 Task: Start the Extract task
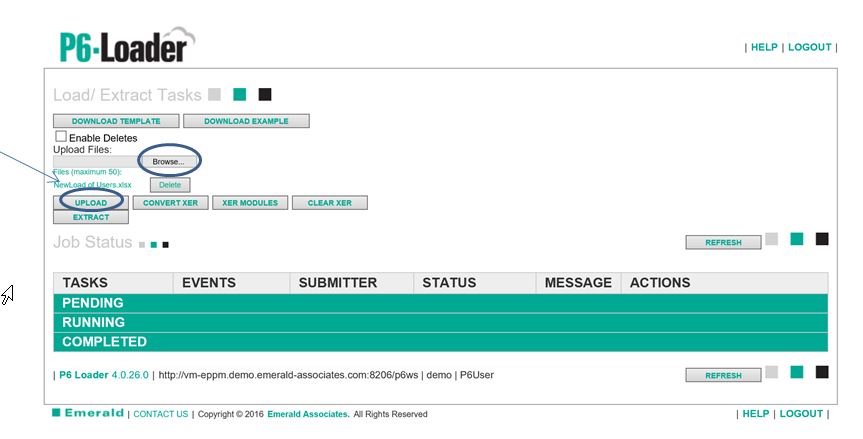(90, 217)
